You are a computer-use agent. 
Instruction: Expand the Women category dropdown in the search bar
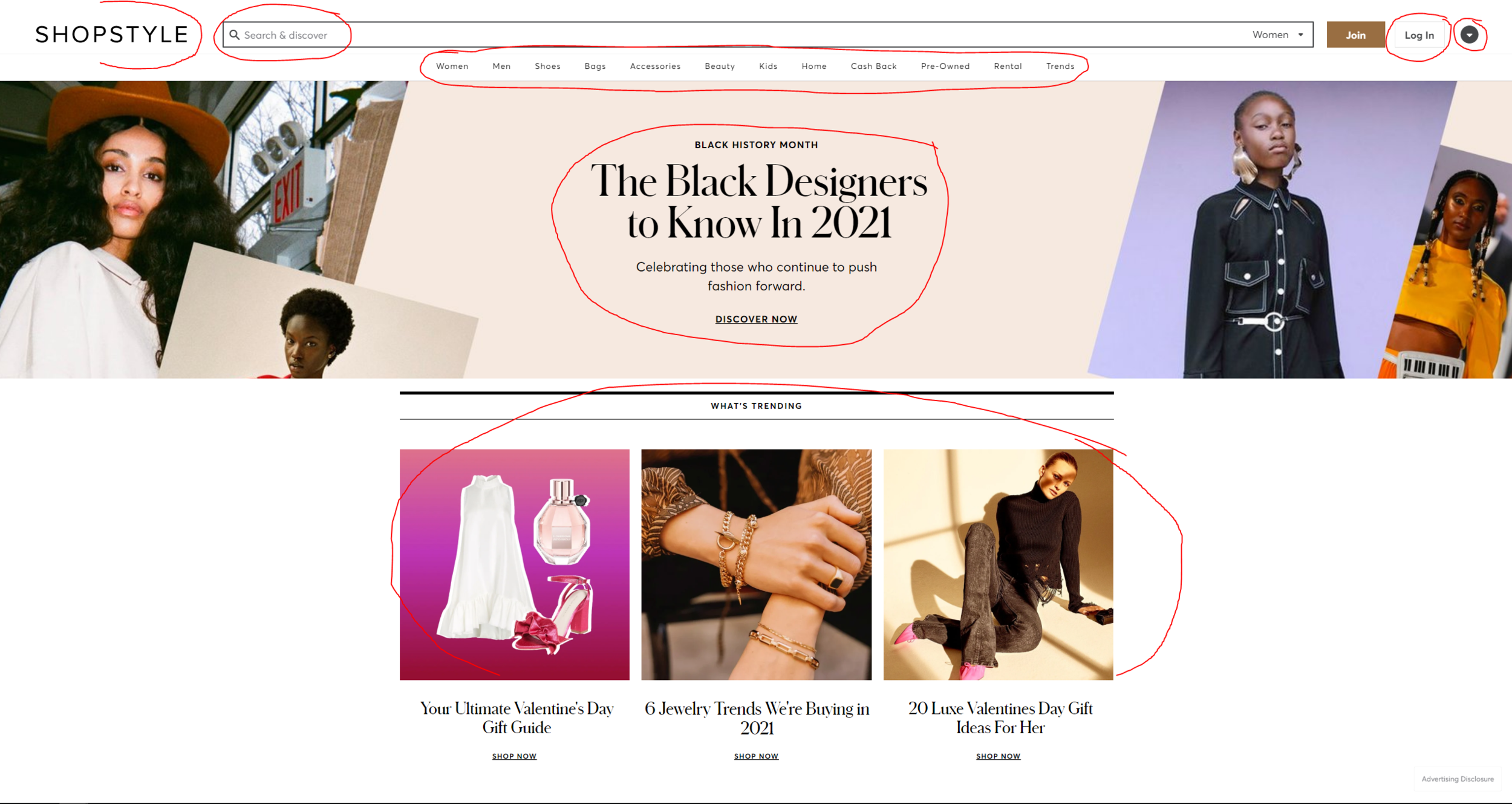point(1277,34)
